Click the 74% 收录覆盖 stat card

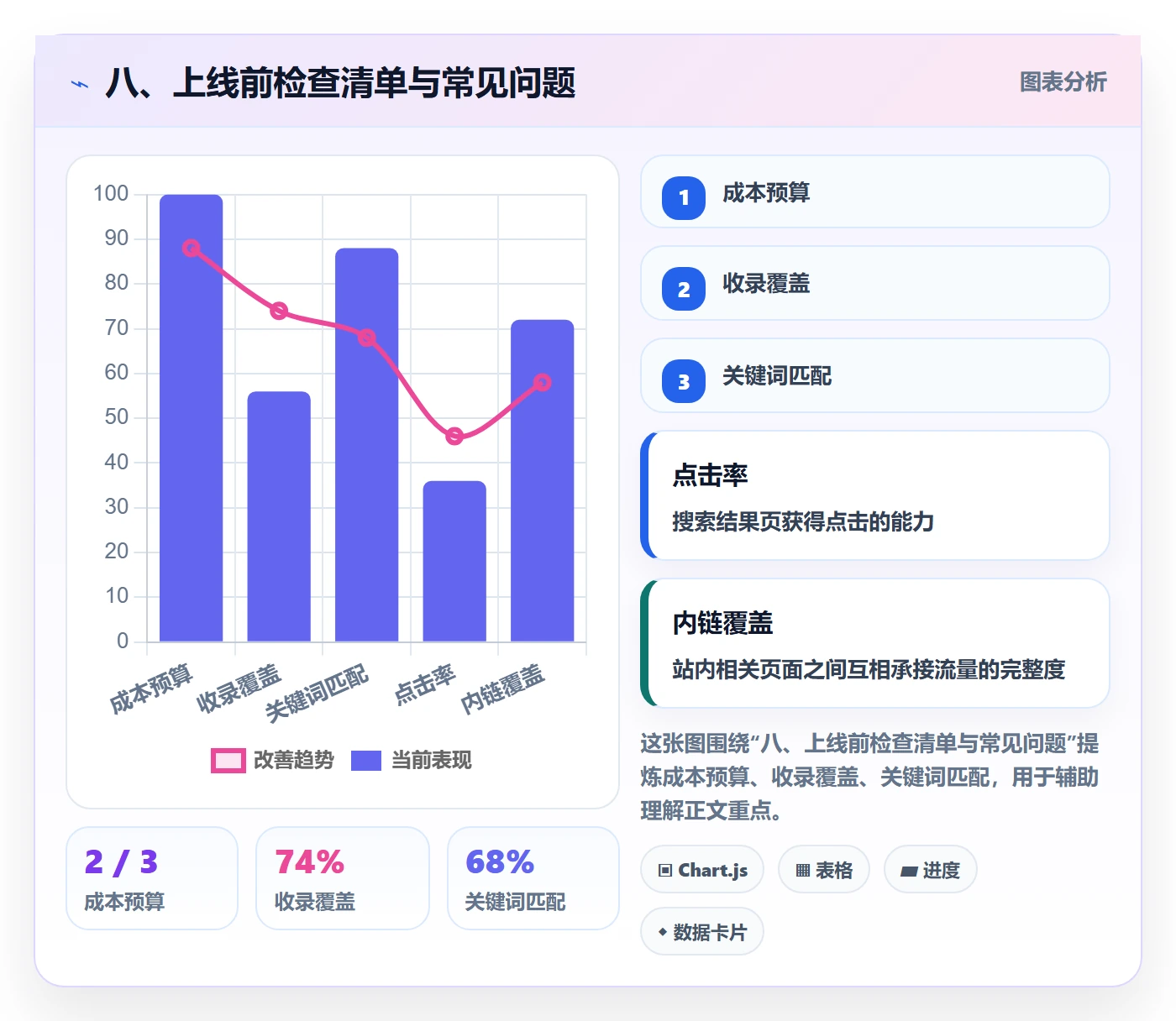(x=343, y=878)
